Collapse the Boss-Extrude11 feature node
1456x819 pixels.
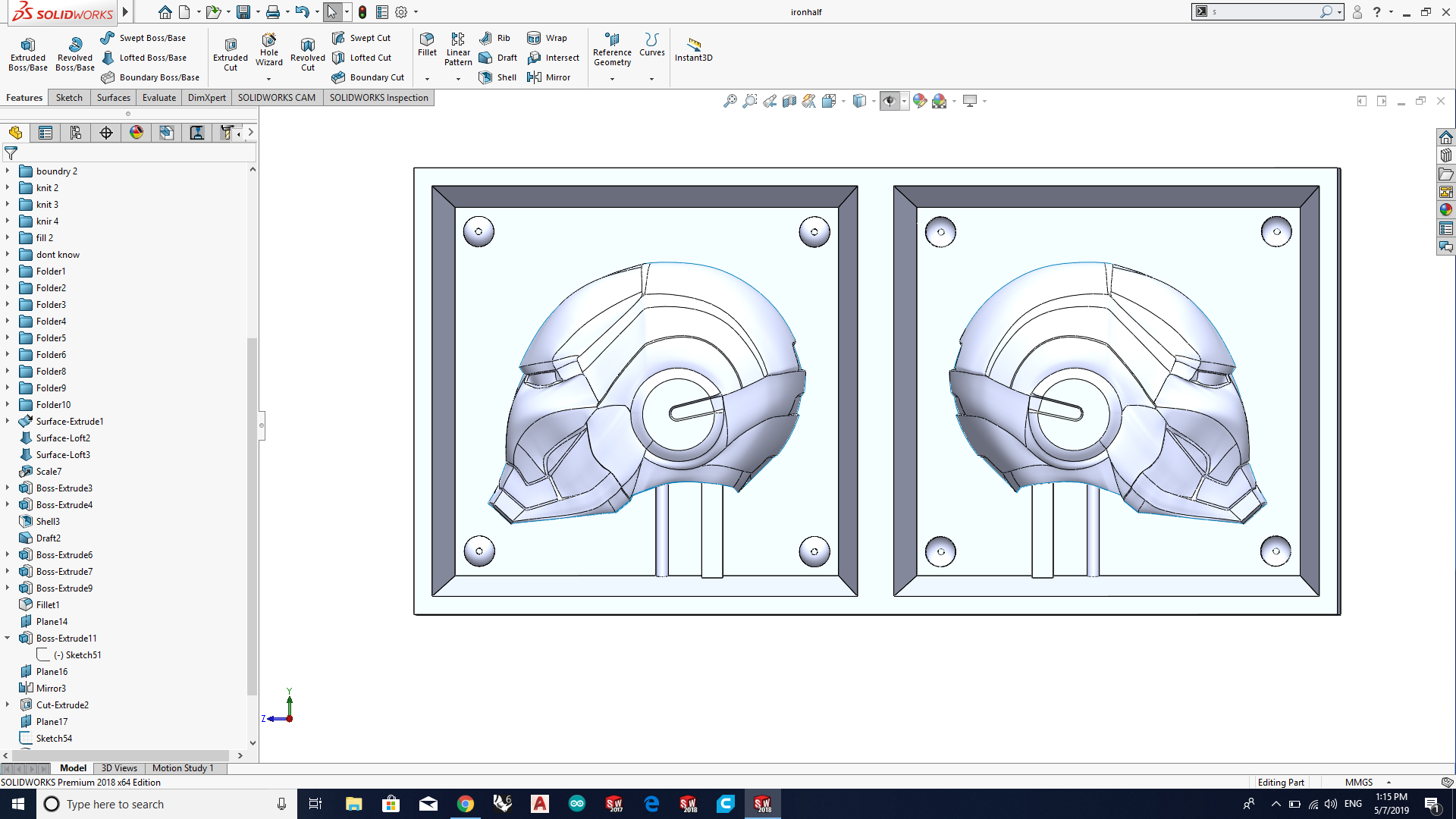pyautogui.click(x=8, y=639)
